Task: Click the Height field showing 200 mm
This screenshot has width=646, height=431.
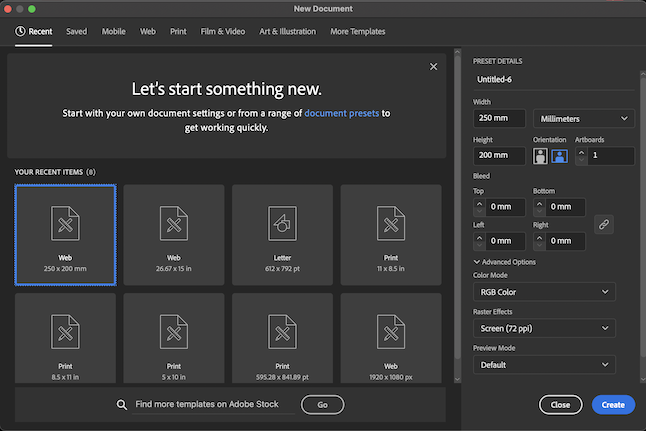Action: 499,156
